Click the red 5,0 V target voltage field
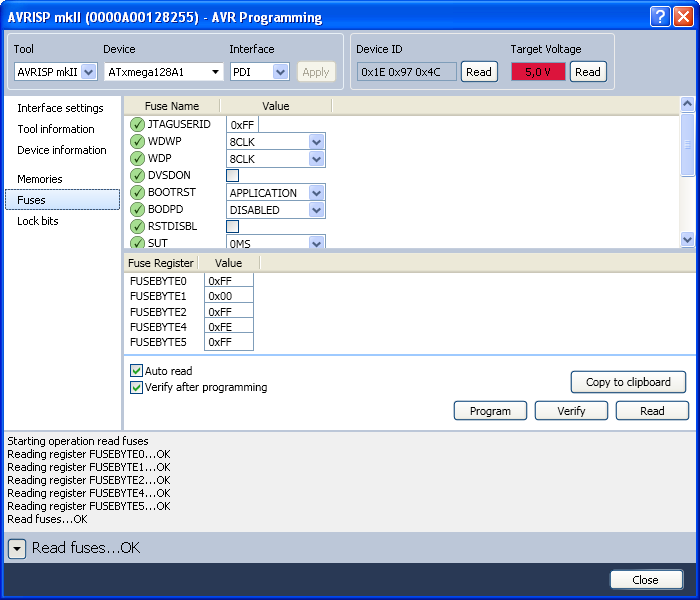Viewport: 700px width, 600px height. click(538, 72)
